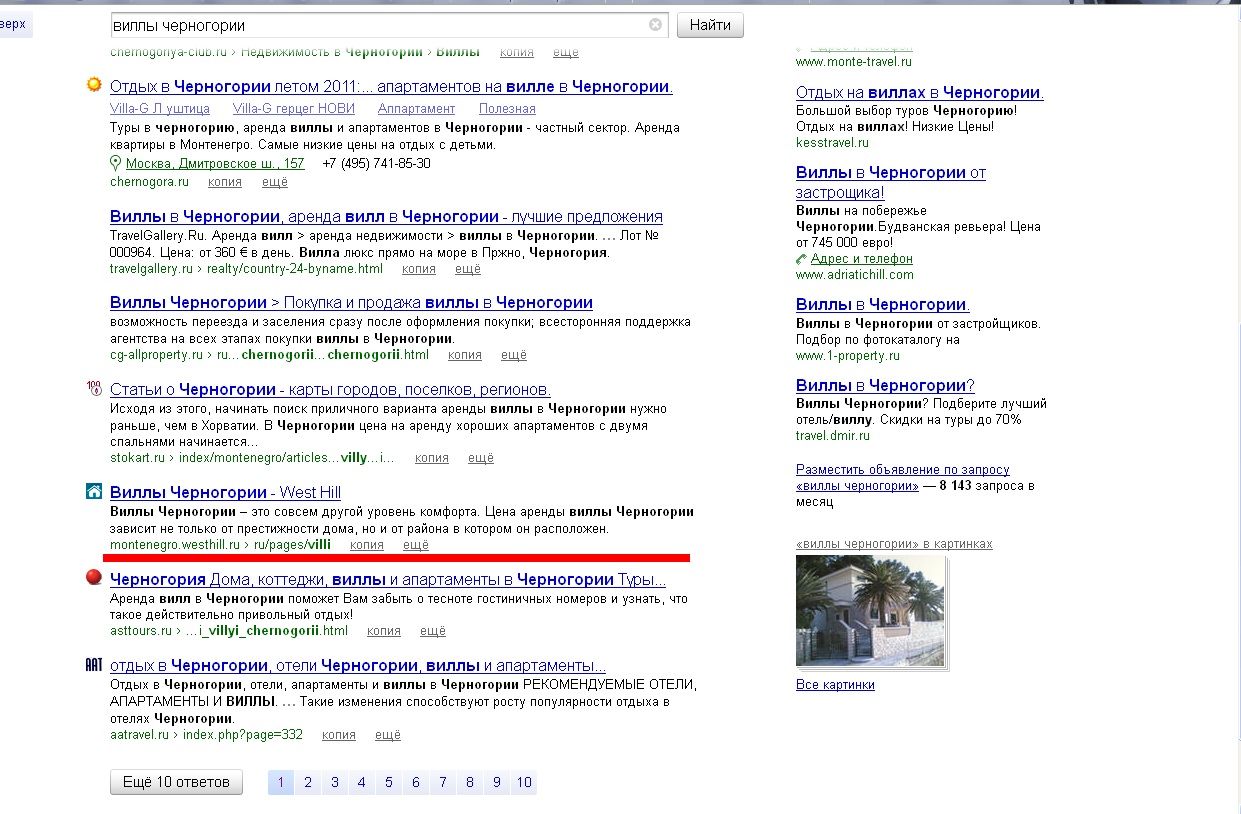Go to results page 2
This screenshot has width=1241, height=814.
click(308, 782)
